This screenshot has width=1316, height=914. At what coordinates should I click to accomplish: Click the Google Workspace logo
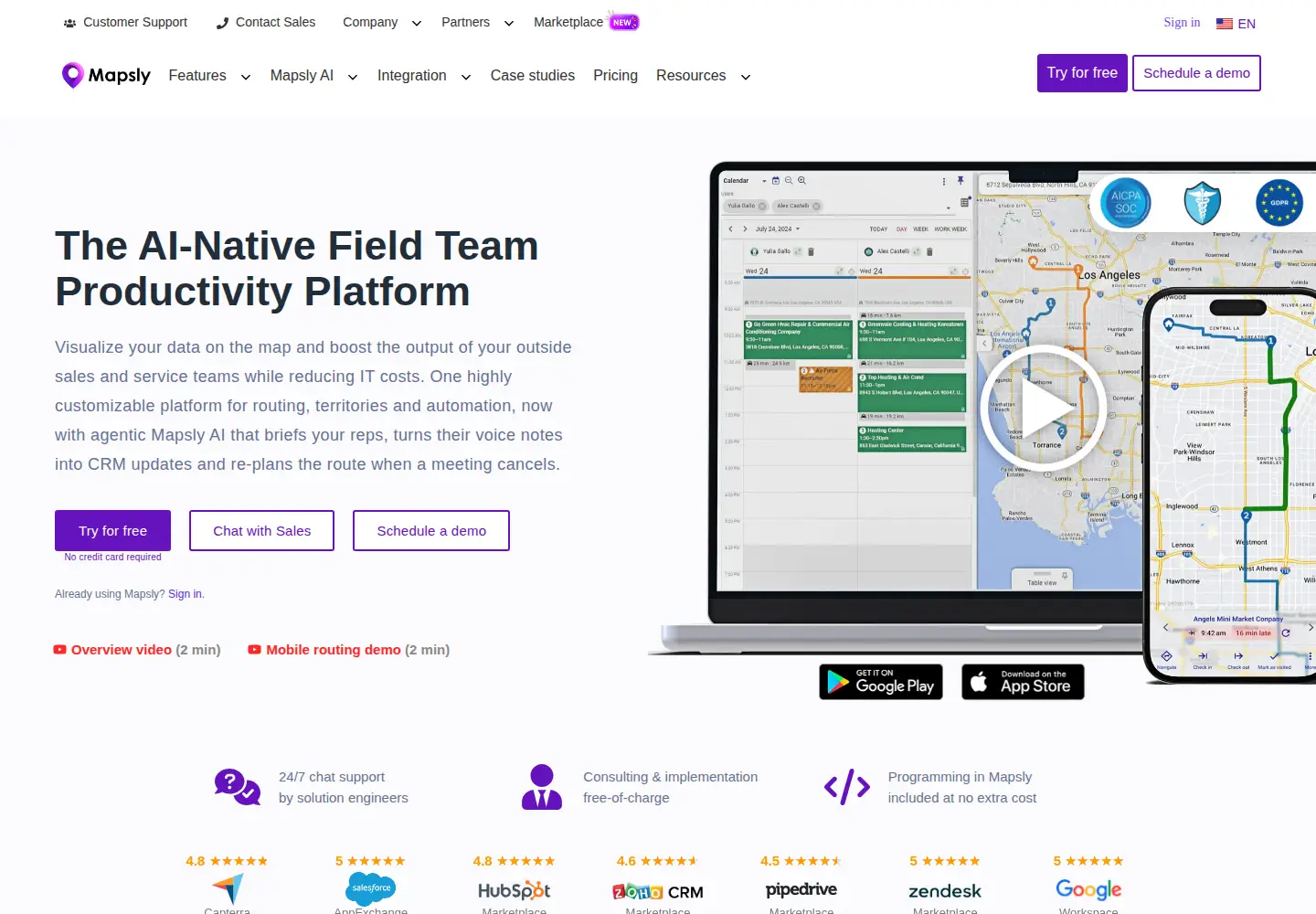click(x=1088, y=890)
